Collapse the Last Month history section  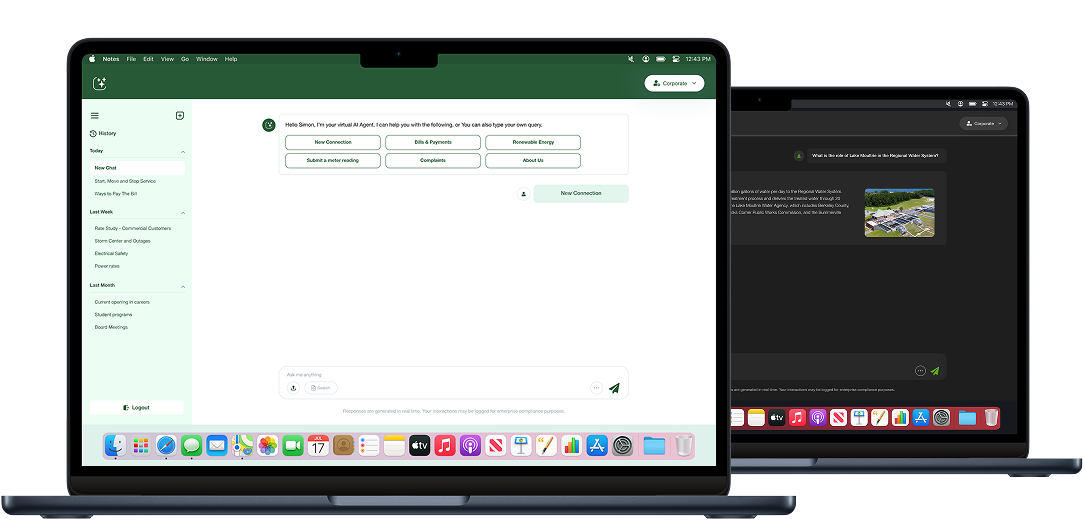[x=183, y=287]
